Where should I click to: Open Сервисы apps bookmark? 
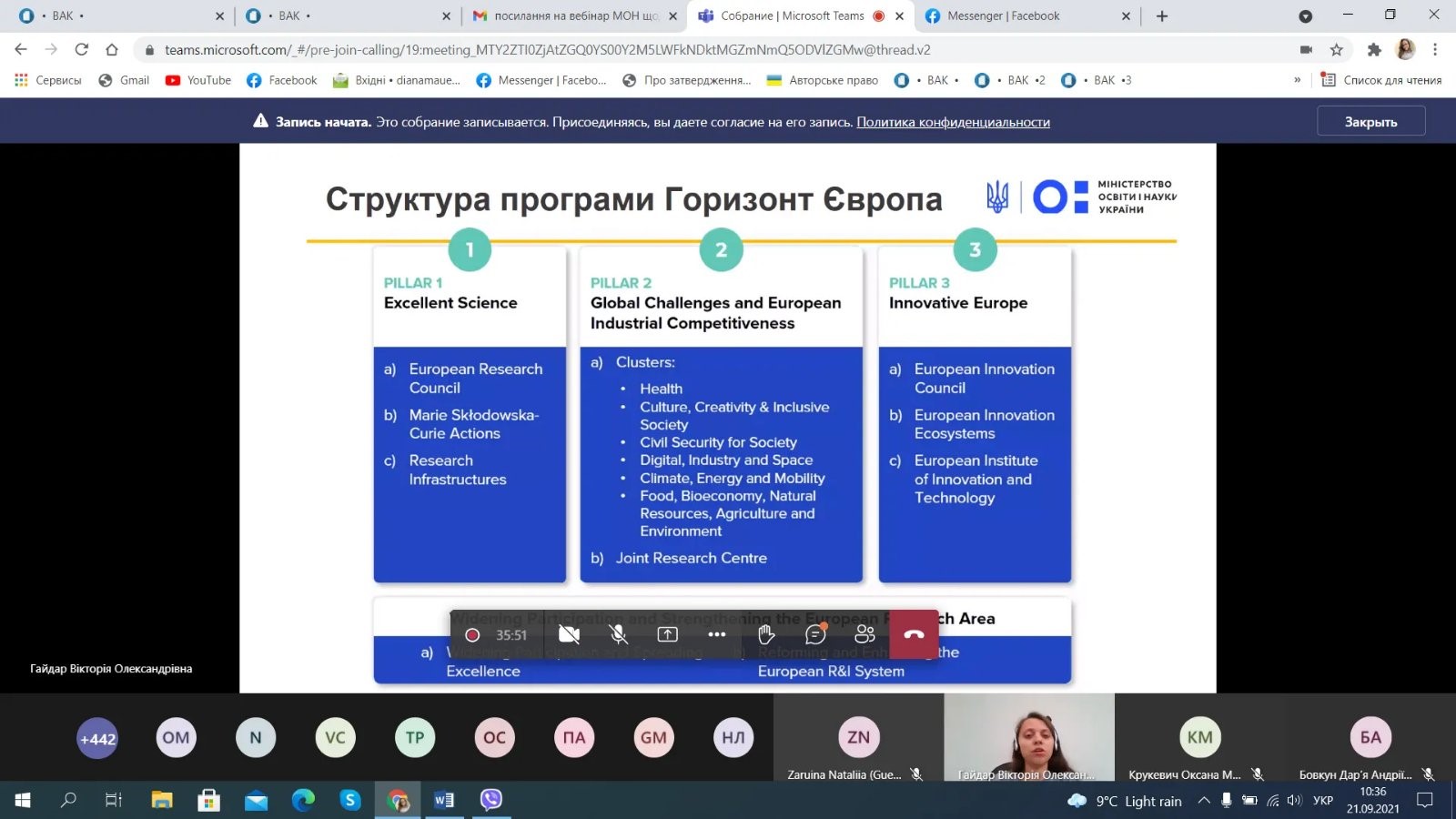[48, 80]
